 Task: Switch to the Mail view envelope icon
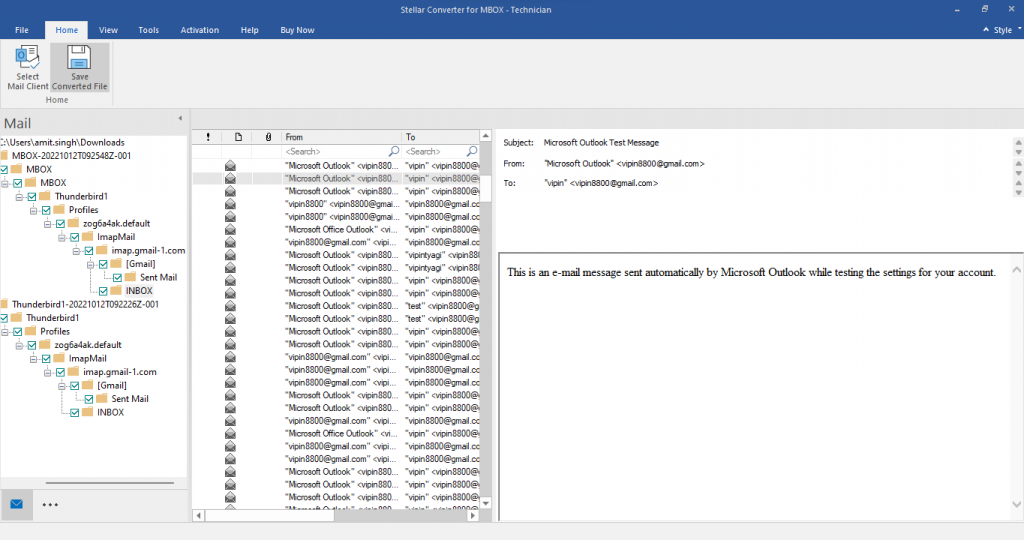click(16, 504)
